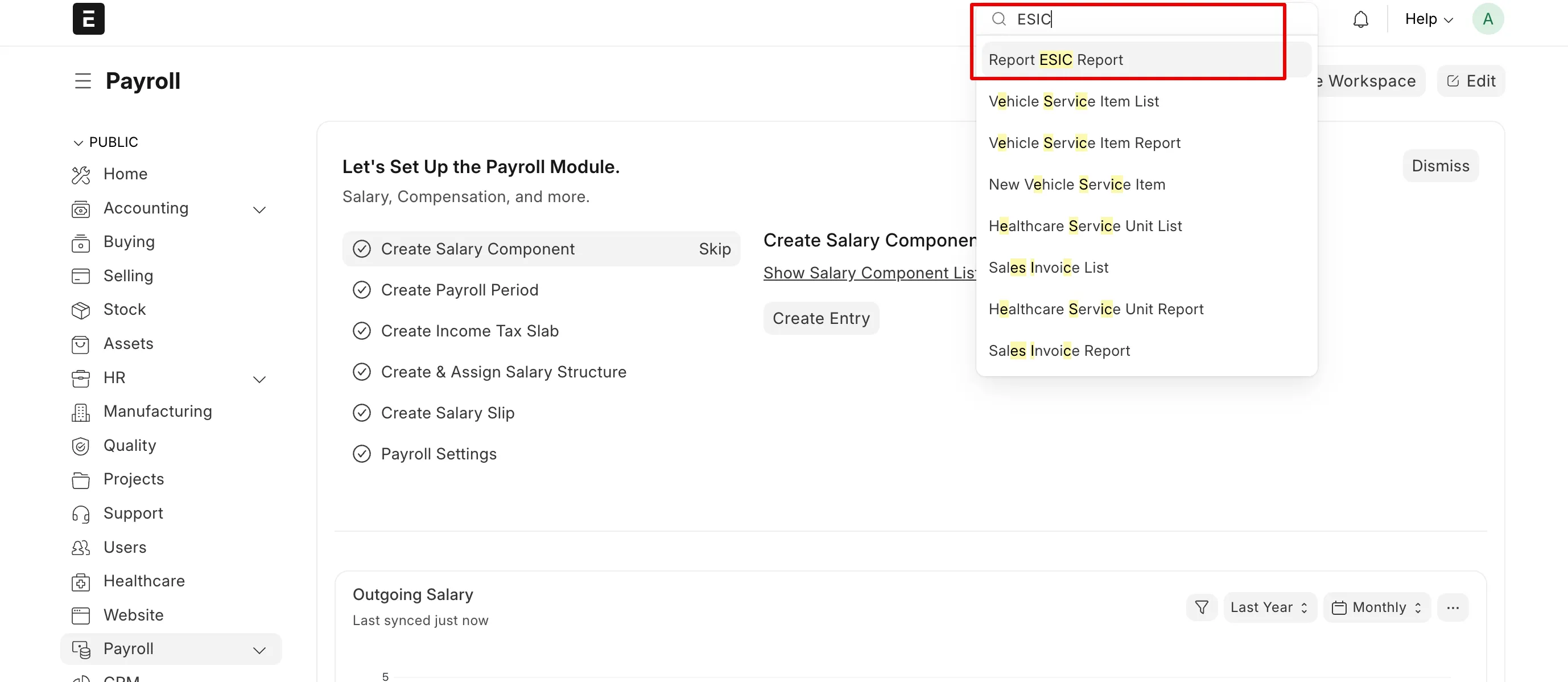This screenshot has height=682, width=1568.
Task: Click the Users people icon
Action: [x=80, y=548]
